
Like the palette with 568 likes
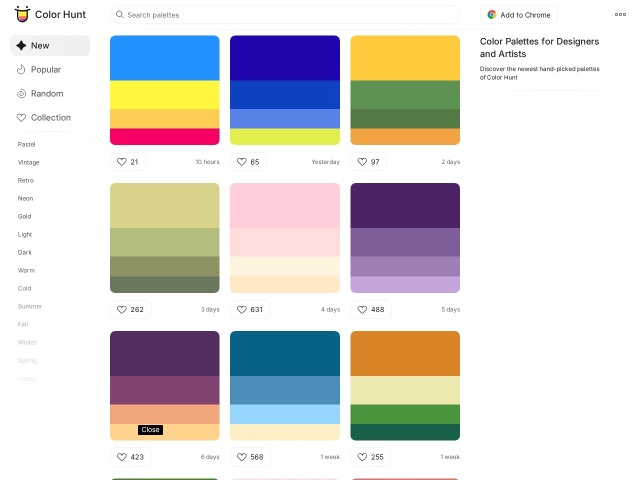point(250,457)
